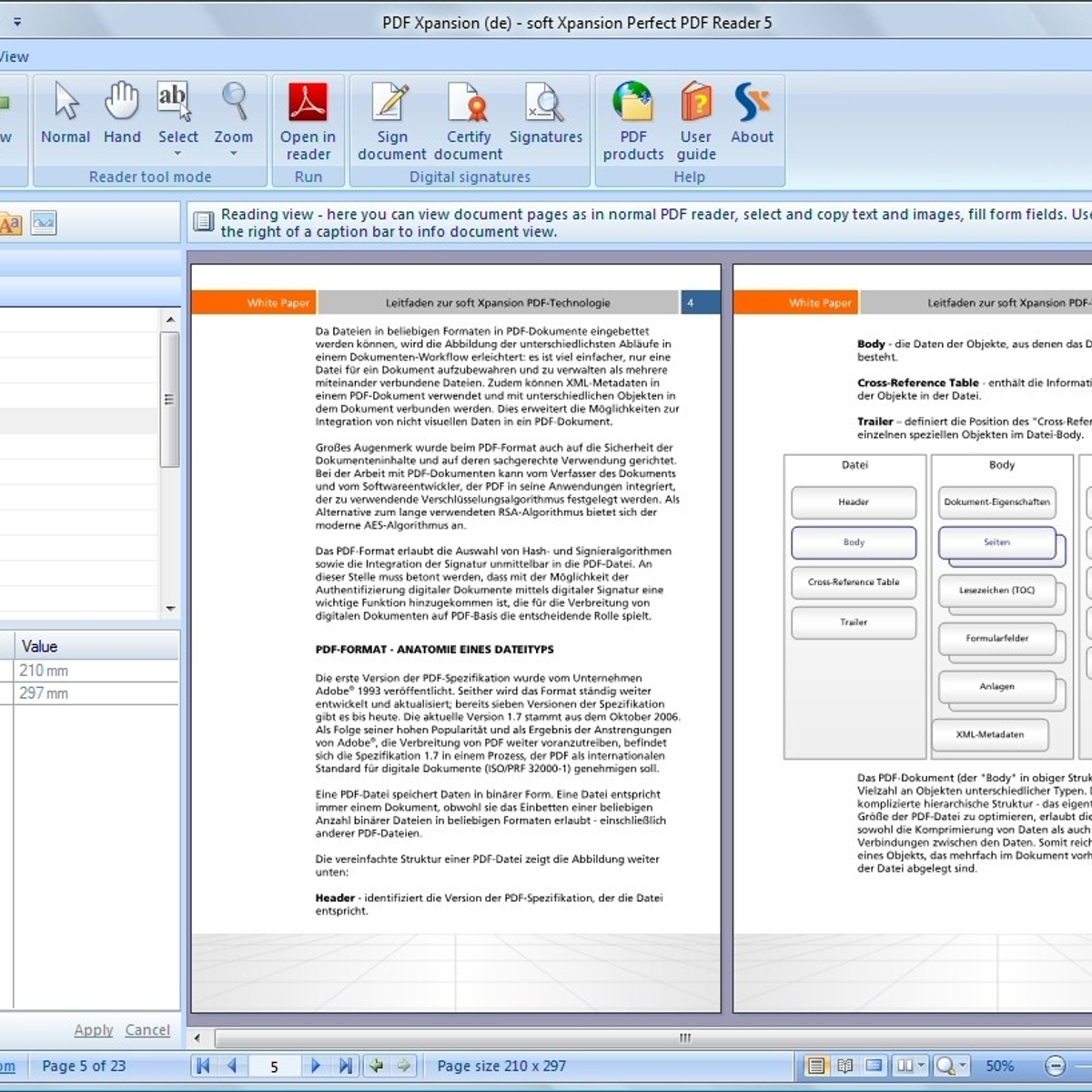Click the page number 4 header box
1092x1092 pixels.
tap(700, 302)
